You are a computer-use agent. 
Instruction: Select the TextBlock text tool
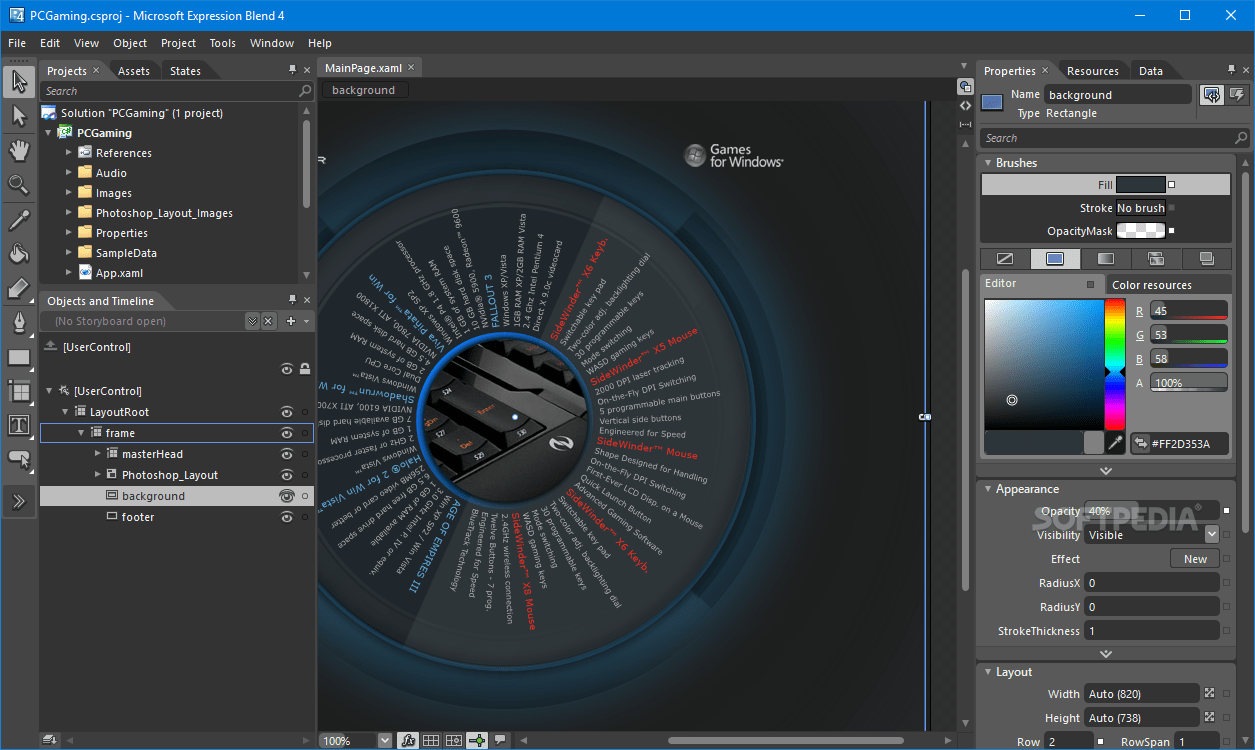tap(18, 425)
